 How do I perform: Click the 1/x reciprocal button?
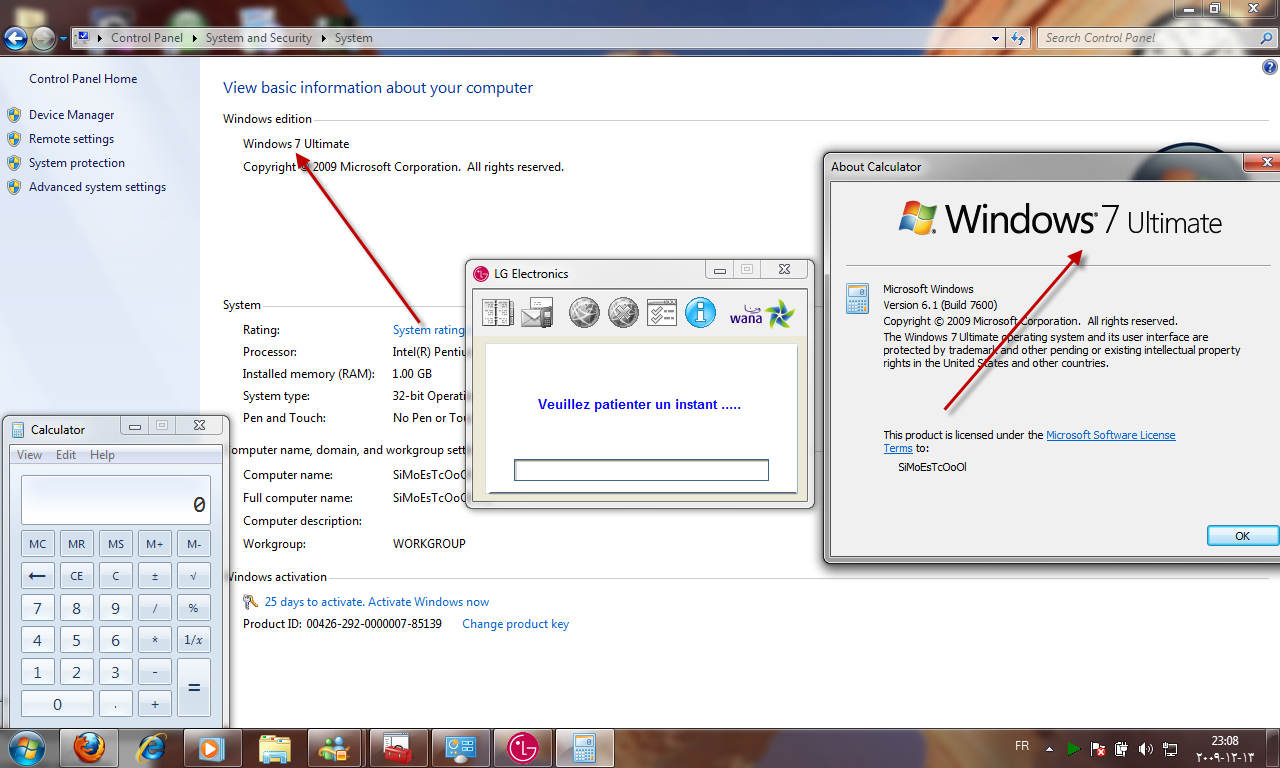[x=194, y=640]
